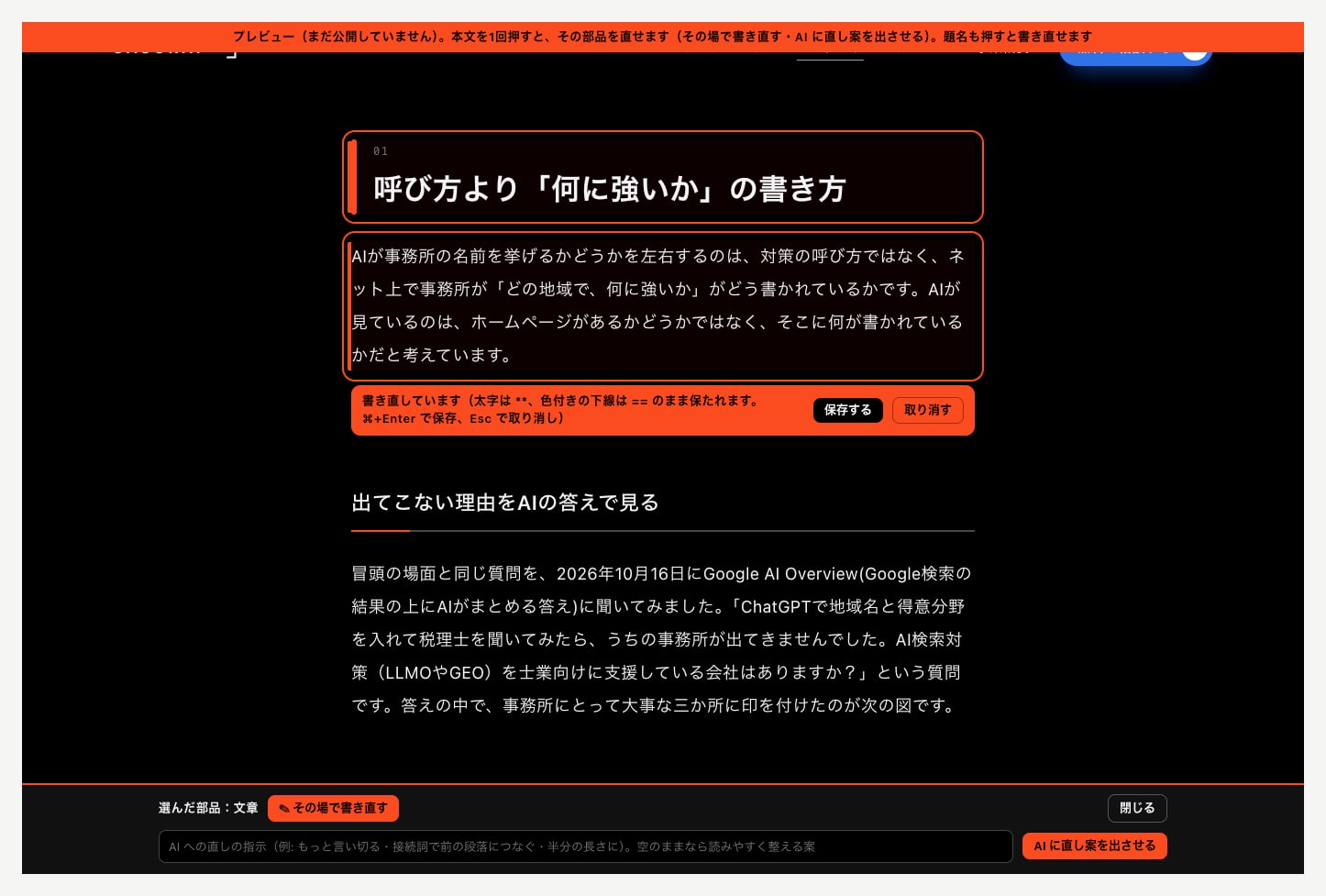
Task: Click the 書き直しています hint text
Action: [560, 409]
